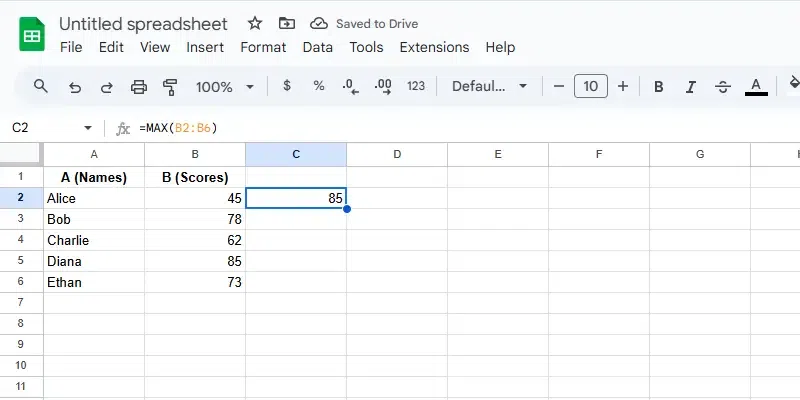Select the paint format roller icon
800x400 pixels.
coord(170,87)
